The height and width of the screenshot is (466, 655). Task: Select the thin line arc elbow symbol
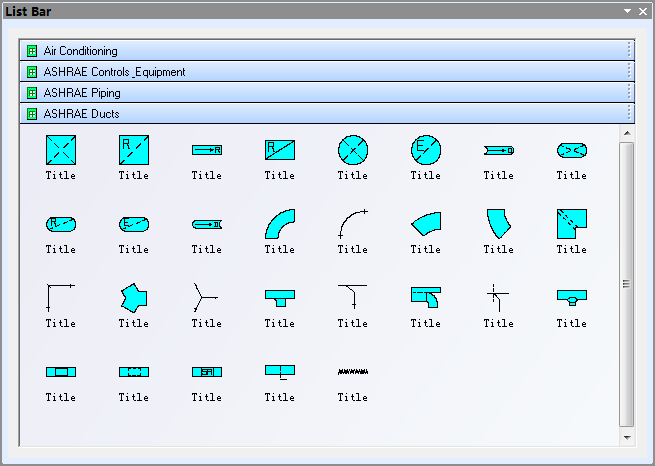pyautogui.click(x=352, y=224)
